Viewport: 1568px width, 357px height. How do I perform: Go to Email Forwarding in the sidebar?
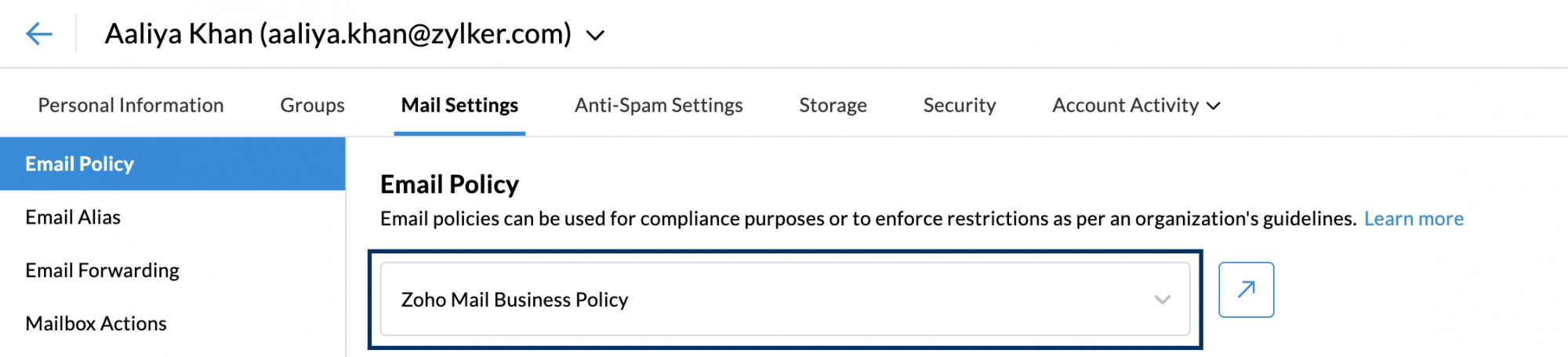pos(102,271)
